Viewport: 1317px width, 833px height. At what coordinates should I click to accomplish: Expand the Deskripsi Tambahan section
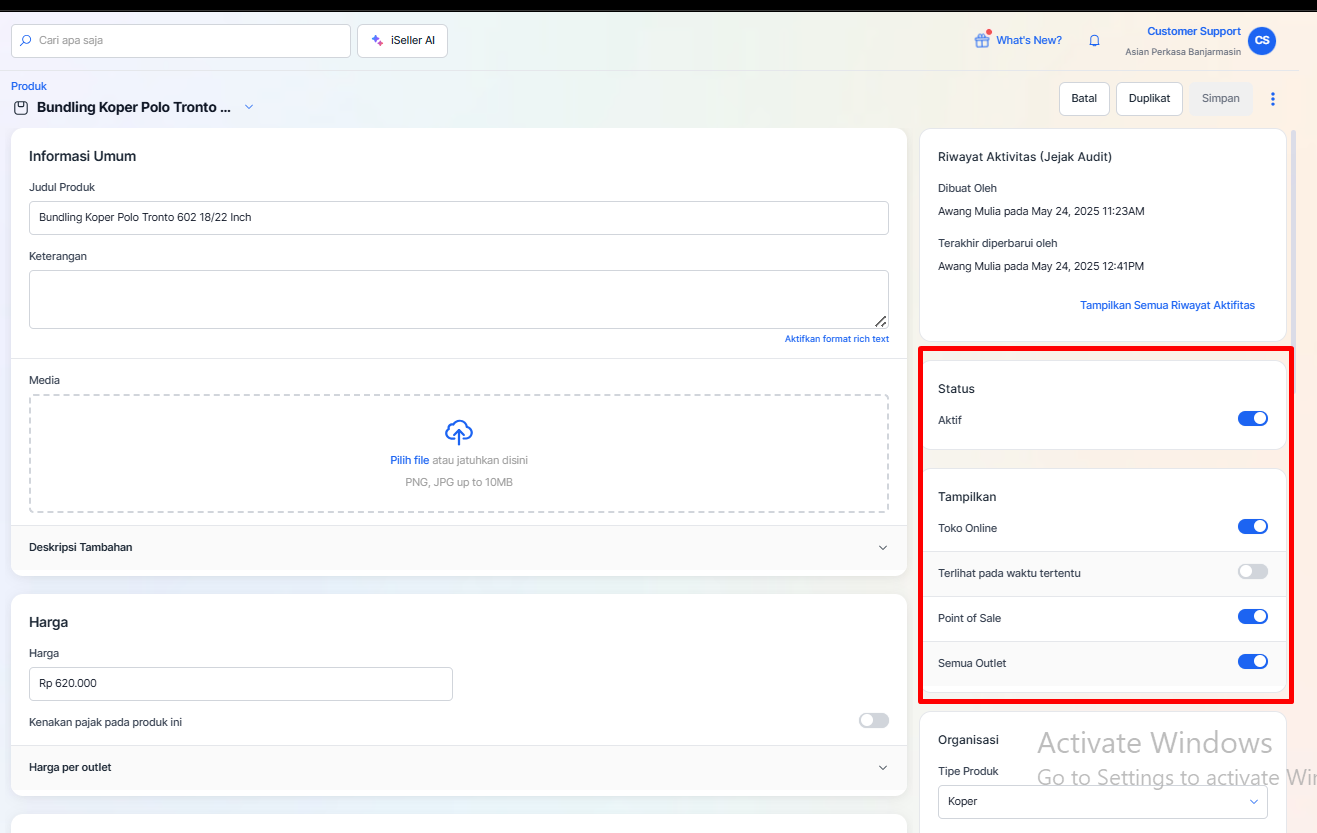882,548
